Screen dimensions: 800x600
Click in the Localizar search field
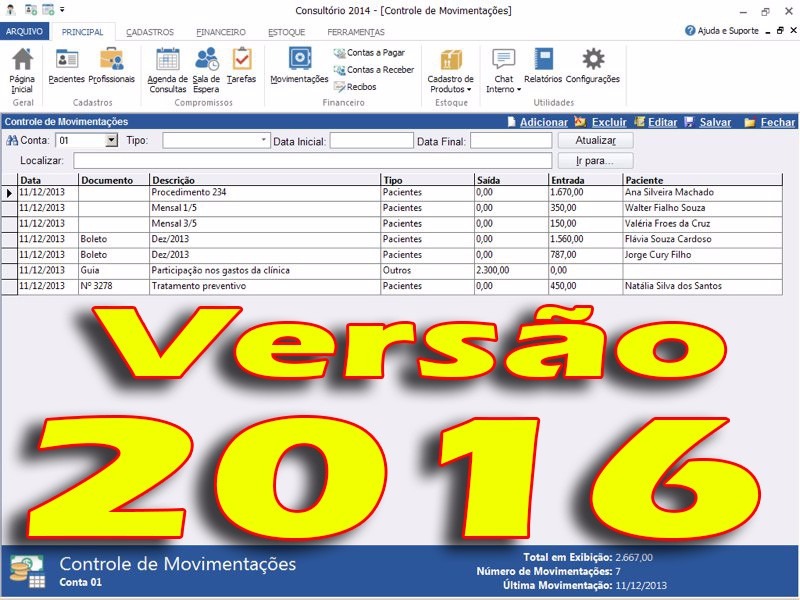coord(312,160)
